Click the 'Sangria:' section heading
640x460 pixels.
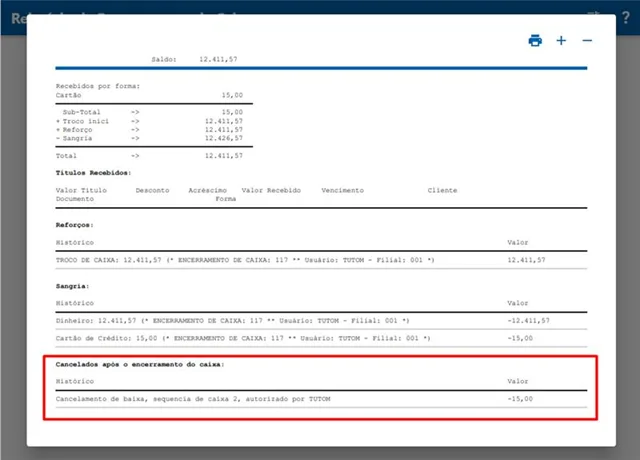73,287
